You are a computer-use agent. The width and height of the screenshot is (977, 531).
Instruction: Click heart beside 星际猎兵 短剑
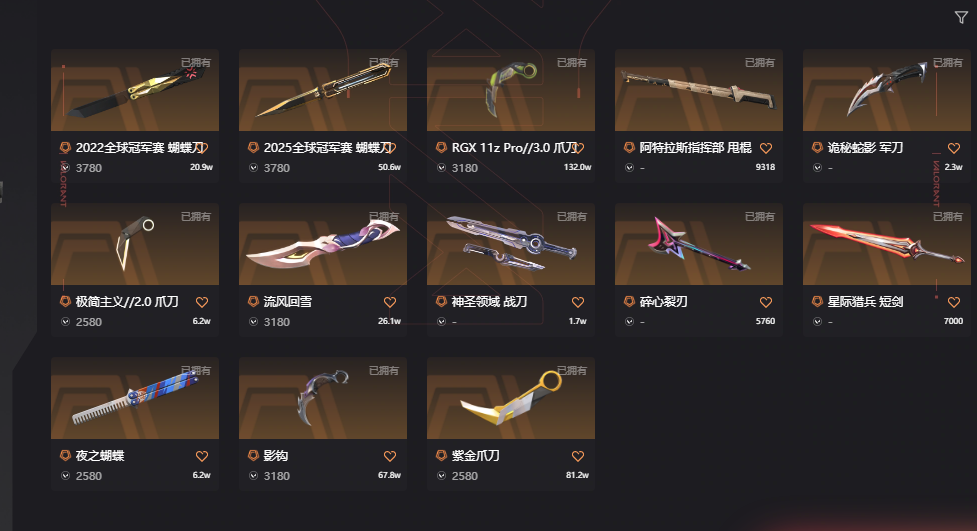(953, 302)
